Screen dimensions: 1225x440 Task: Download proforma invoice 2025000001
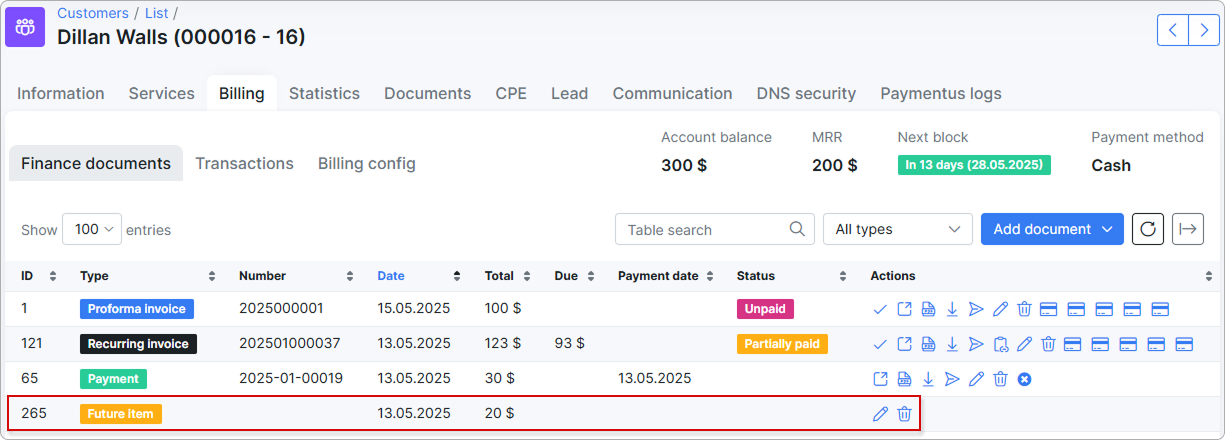pos(952,309)
